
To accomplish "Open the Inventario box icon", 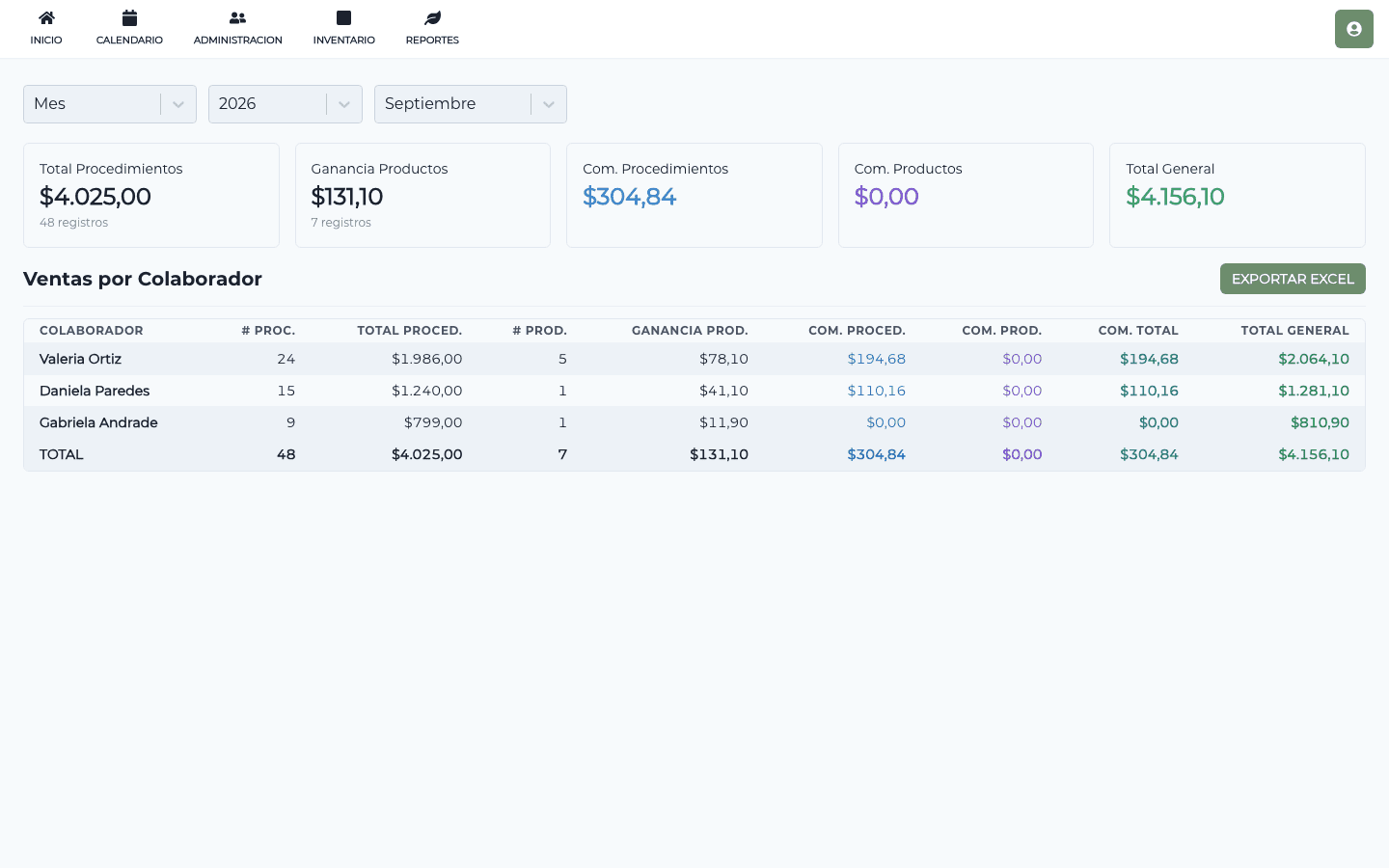I will pyautogui.click(x=343, y=17).
